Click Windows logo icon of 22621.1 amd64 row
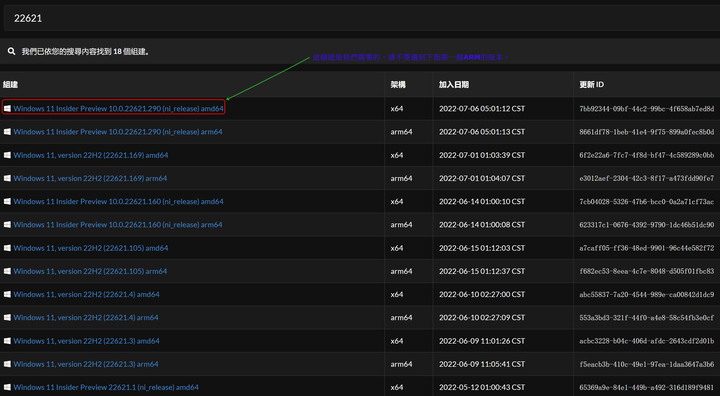The image size is (720, 396). [x=7, y=387]
